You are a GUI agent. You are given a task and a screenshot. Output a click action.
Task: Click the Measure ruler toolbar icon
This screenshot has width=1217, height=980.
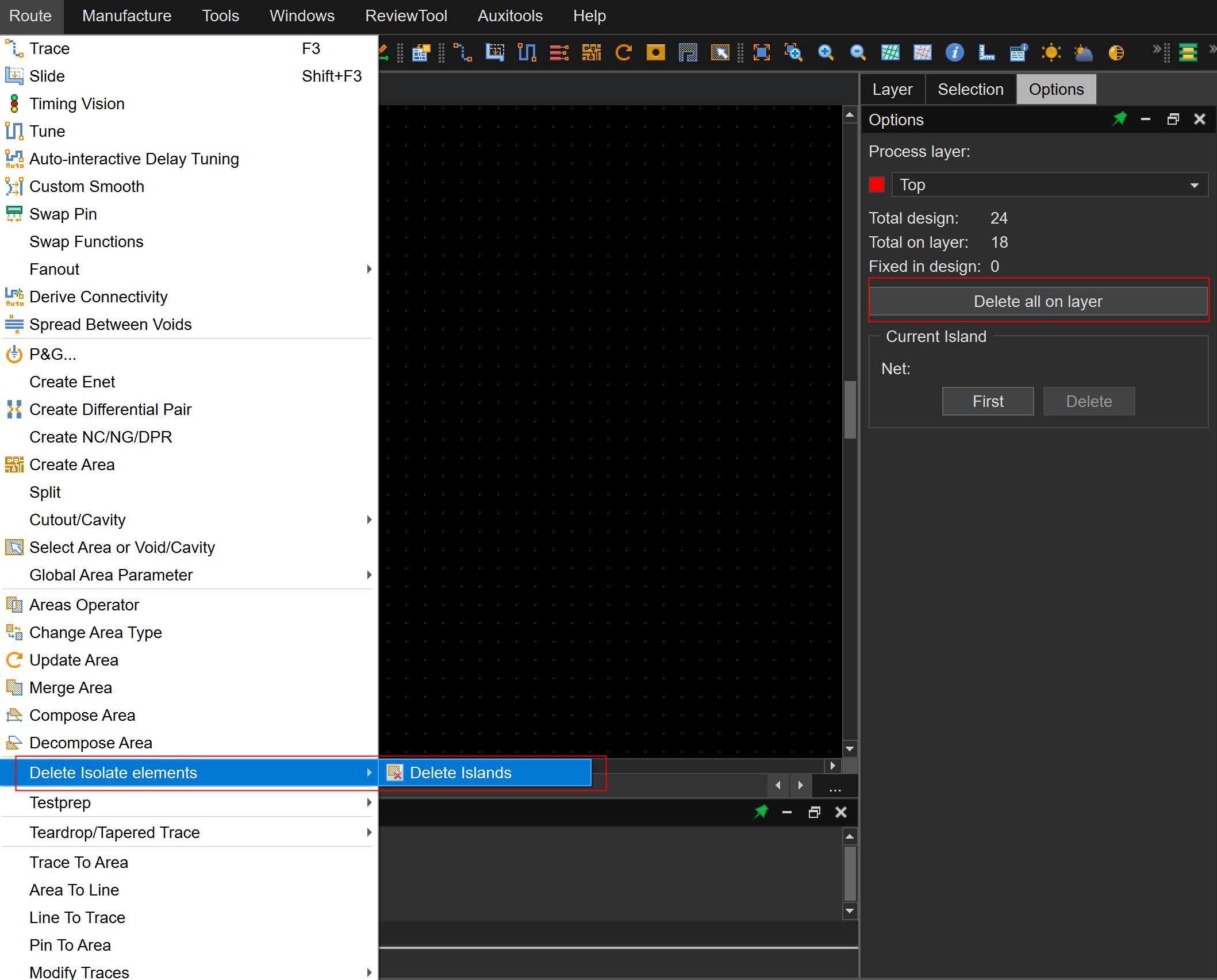coord(986,53)
